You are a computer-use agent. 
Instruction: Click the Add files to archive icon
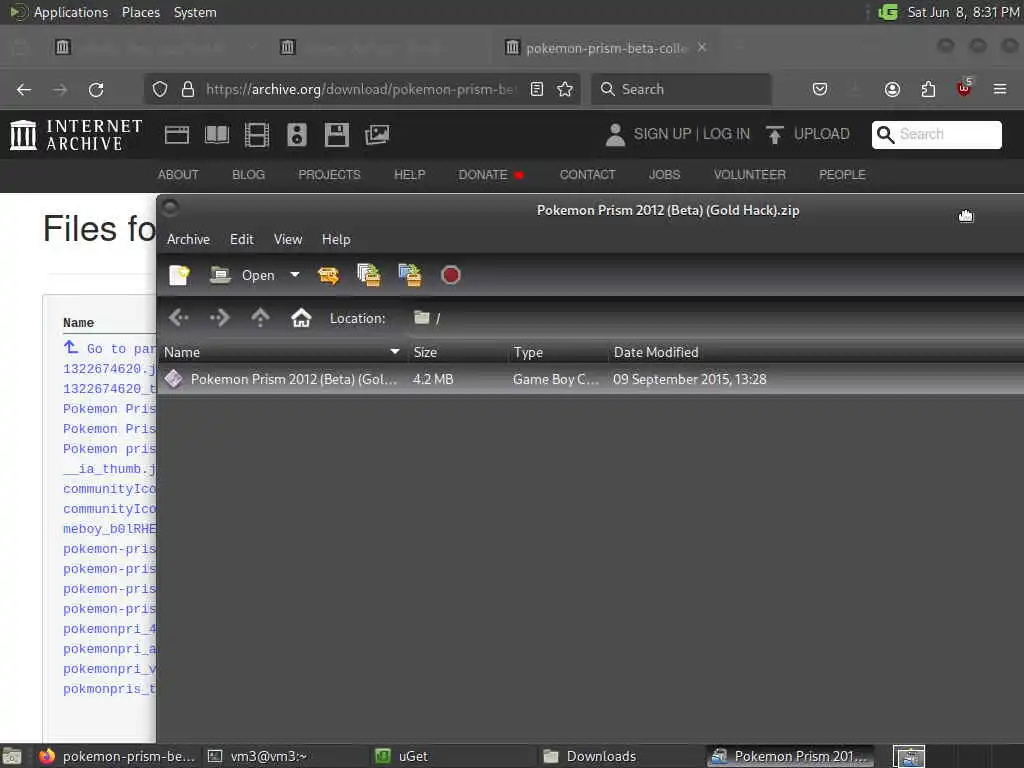[369, 275]
